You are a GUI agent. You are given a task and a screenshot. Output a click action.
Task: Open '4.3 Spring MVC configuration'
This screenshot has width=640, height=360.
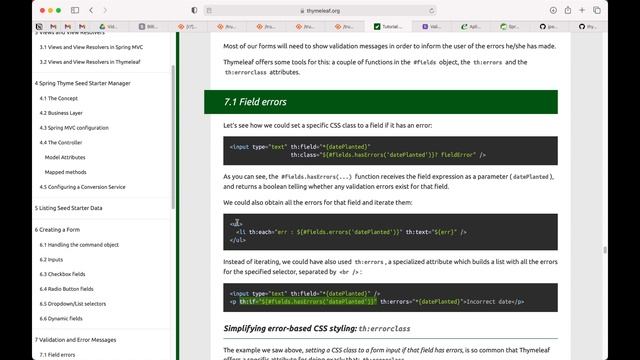click(74, 128)
